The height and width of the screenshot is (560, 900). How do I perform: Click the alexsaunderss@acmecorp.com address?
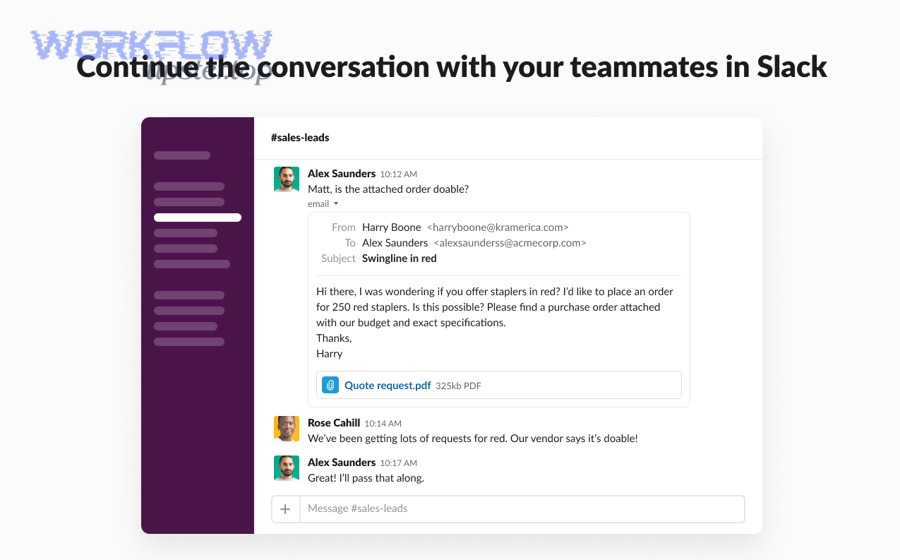510,243
